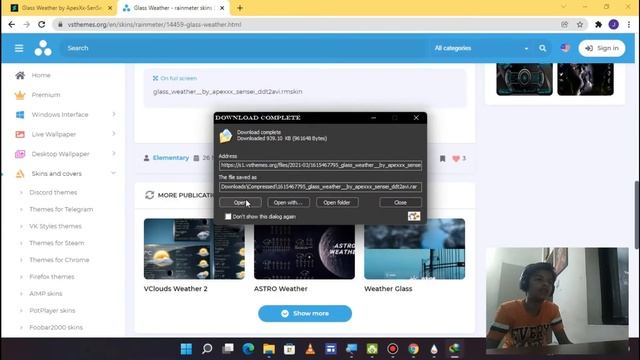Click the VSThemes logo icon
The width and height of the screenshot is (640, 360).
(43, 48)
